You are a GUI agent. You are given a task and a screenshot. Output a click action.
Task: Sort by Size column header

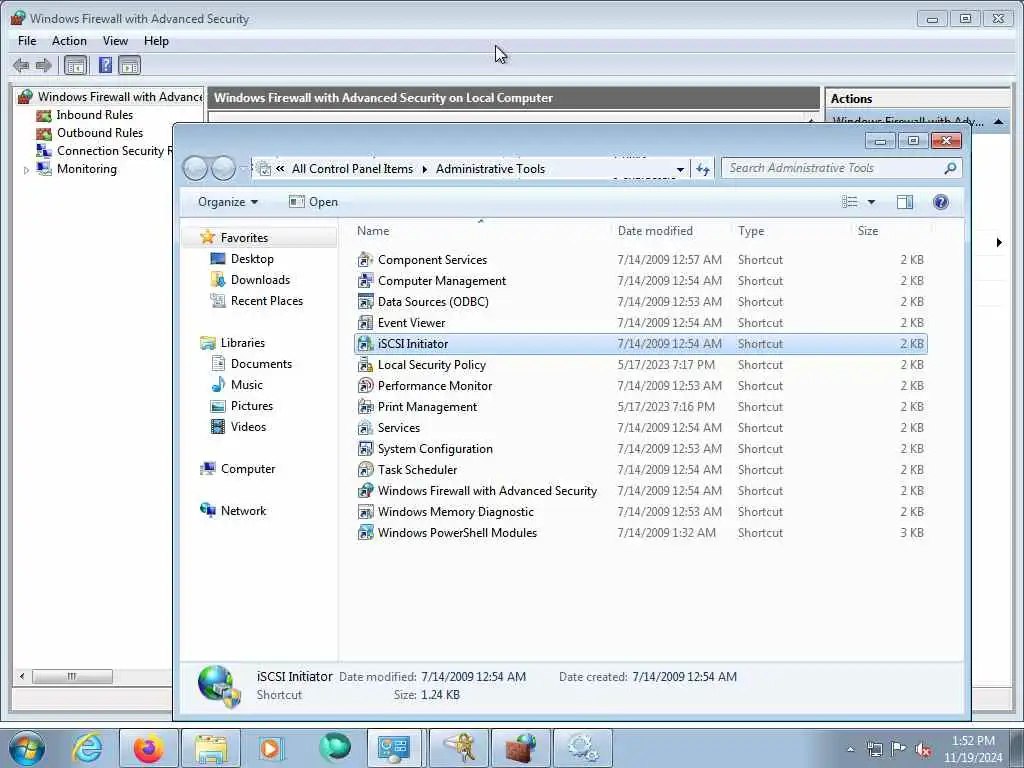click(867, 231)
